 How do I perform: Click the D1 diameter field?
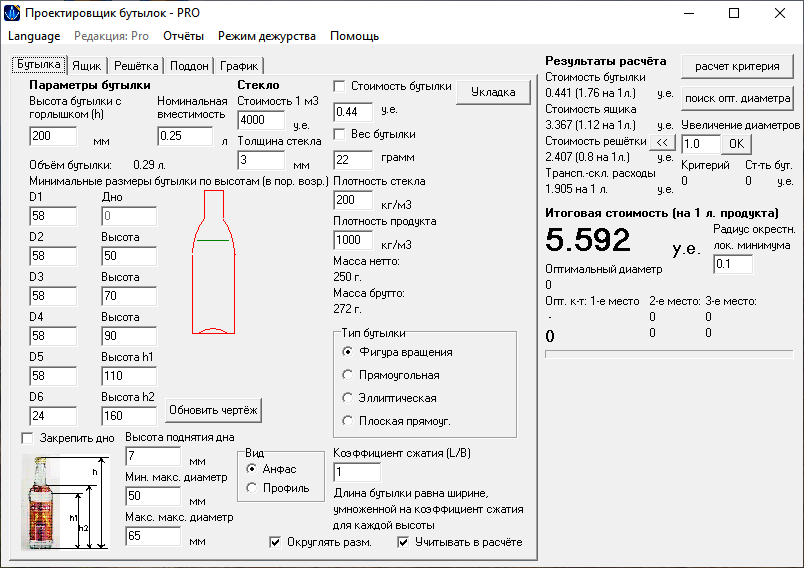[53, 216]
